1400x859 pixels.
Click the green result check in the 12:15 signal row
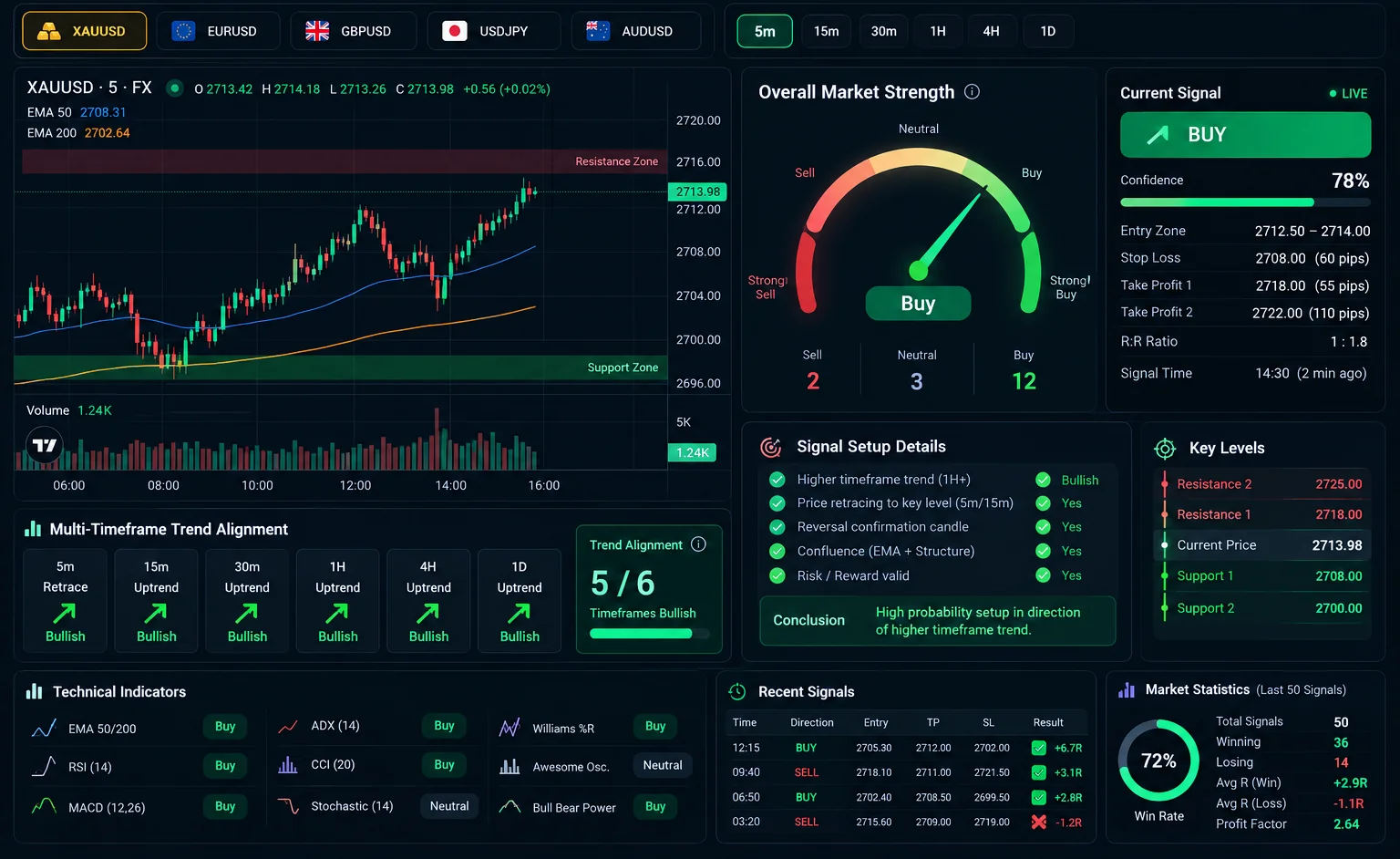point(1038,748)
